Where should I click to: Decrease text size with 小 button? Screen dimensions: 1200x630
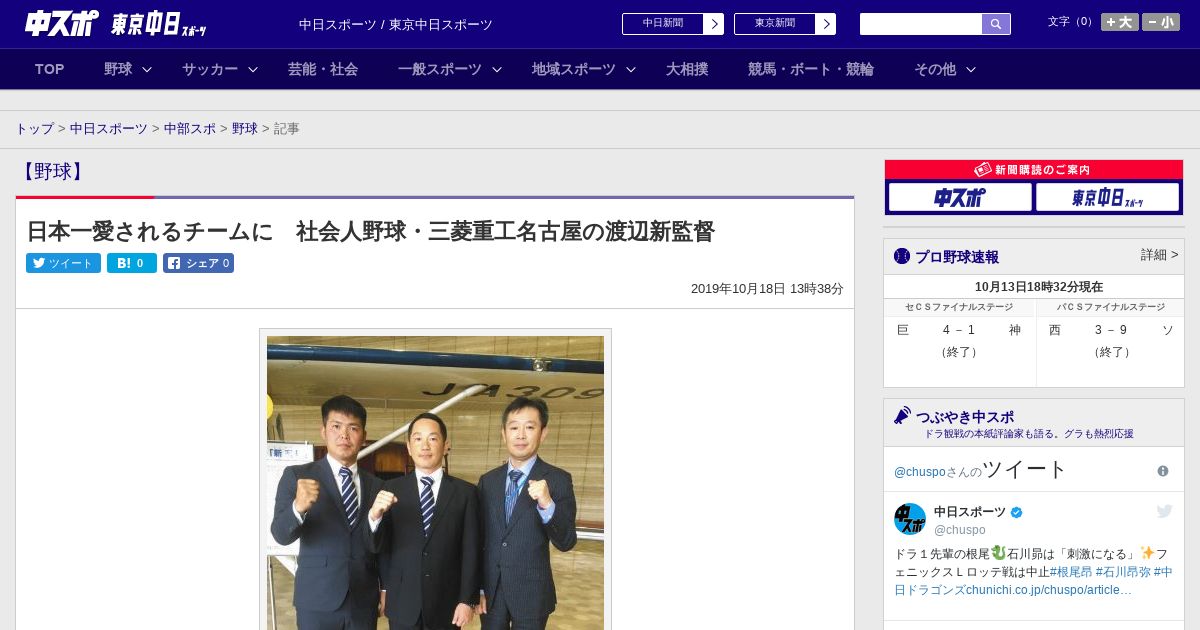coord(1161,22)
